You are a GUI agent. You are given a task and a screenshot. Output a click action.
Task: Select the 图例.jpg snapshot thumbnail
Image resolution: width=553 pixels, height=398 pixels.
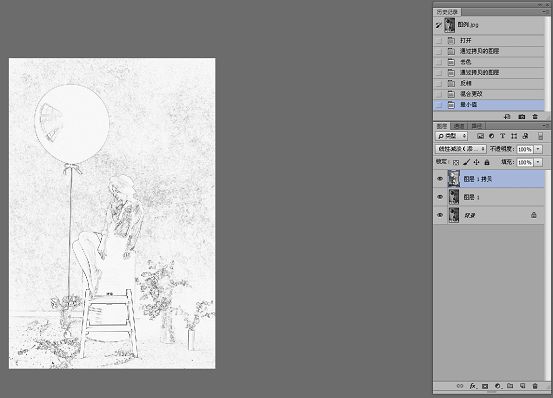(449, 25)
